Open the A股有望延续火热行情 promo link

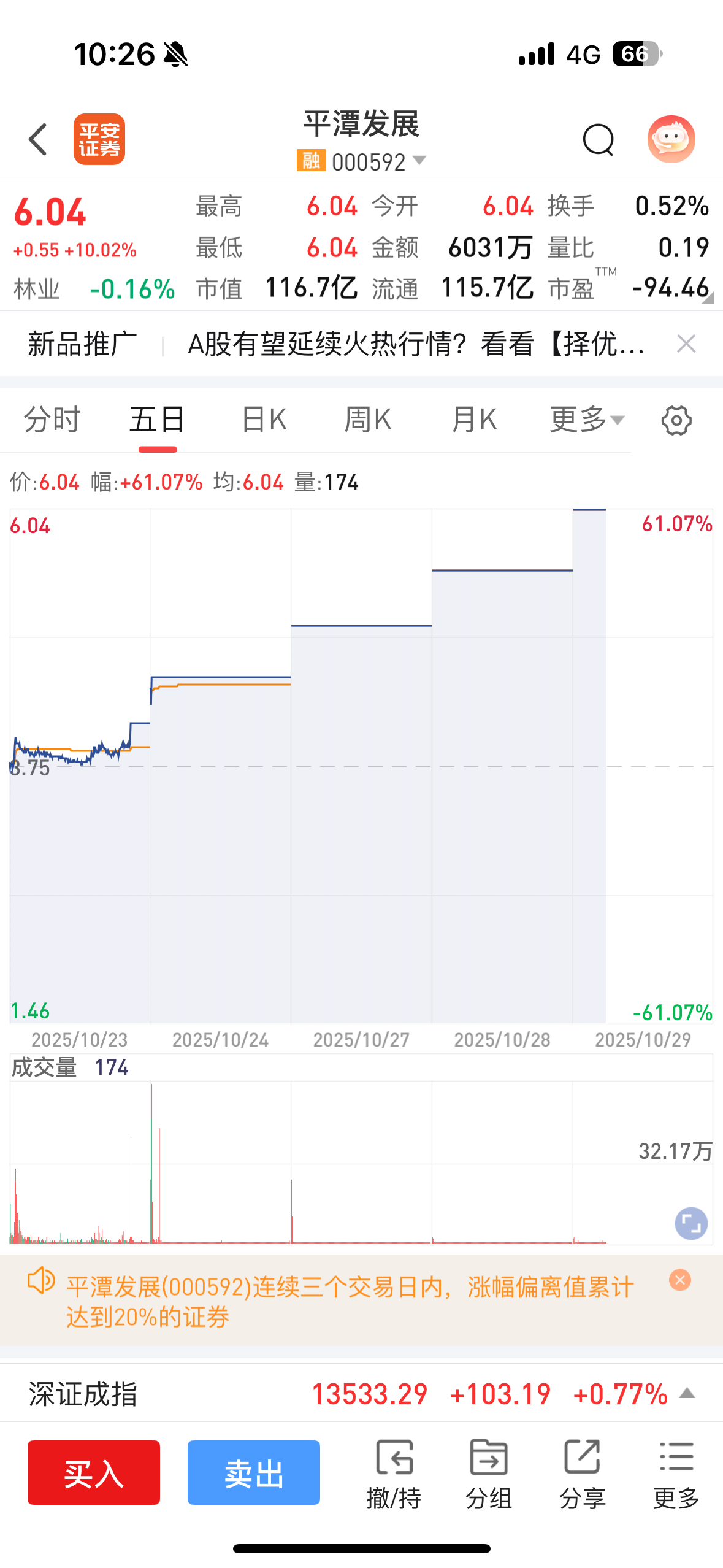coord(416,344)
